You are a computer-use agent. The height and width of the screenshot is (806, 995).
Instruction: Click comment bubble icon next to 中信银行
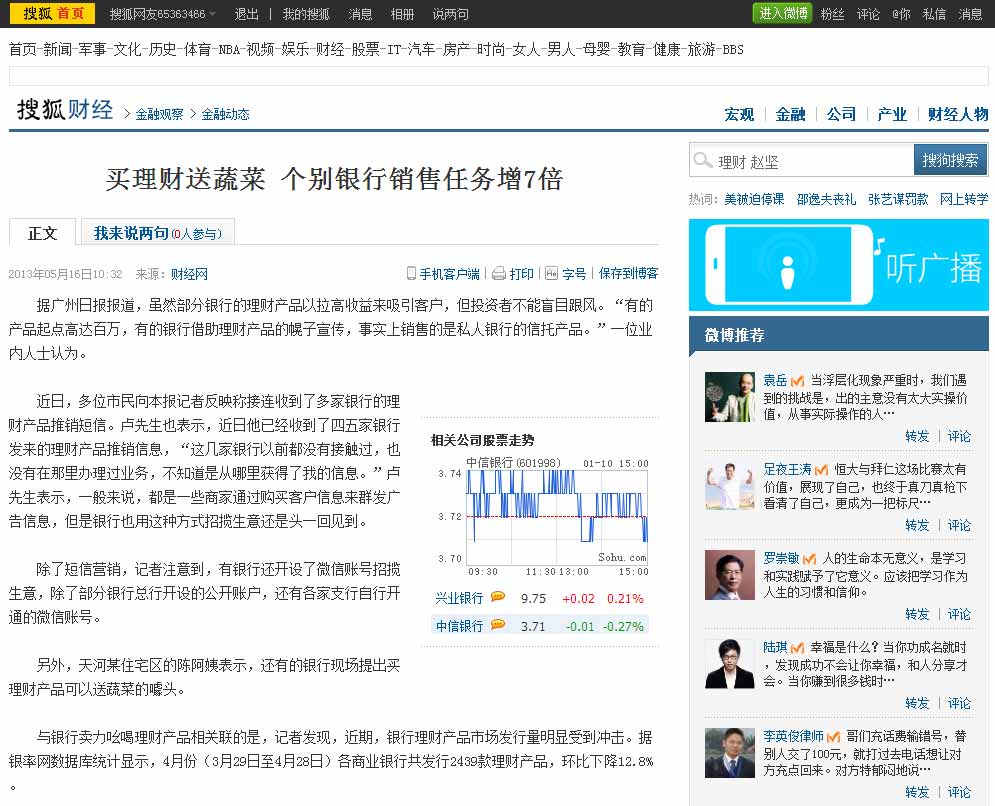pos(498,624)
